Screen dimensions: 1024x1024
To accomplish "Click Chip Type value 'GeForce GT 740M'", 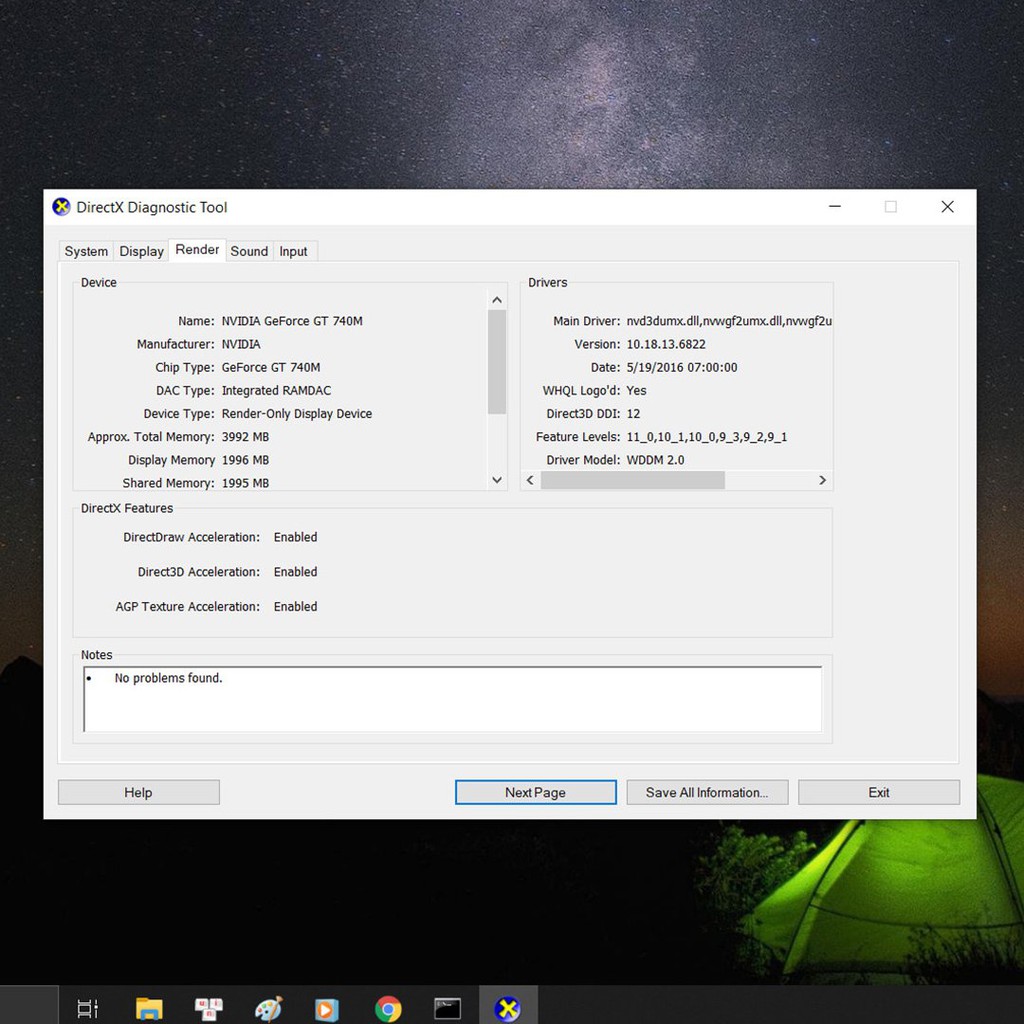I will point(271,368).
